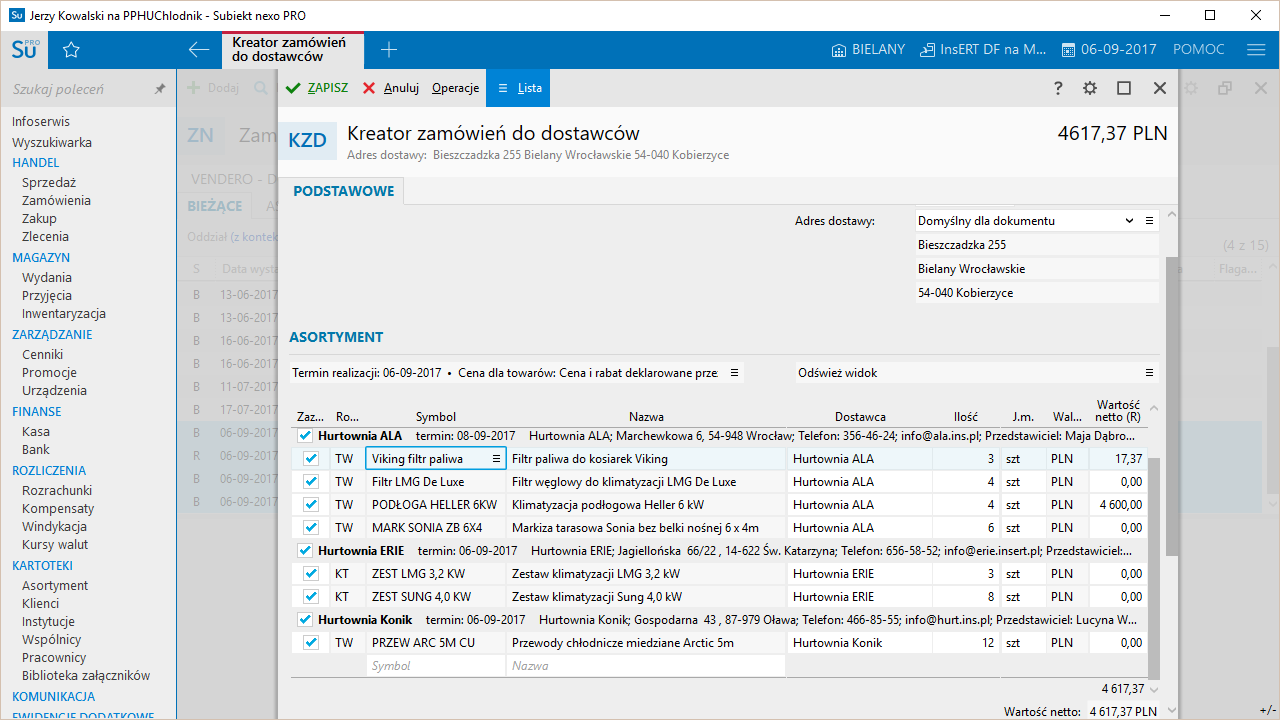Uncheck the PRZEW ARC 5M CU row checkbox
The image size is (1280, 720).
pyautogui.click(x=311, y=643)
